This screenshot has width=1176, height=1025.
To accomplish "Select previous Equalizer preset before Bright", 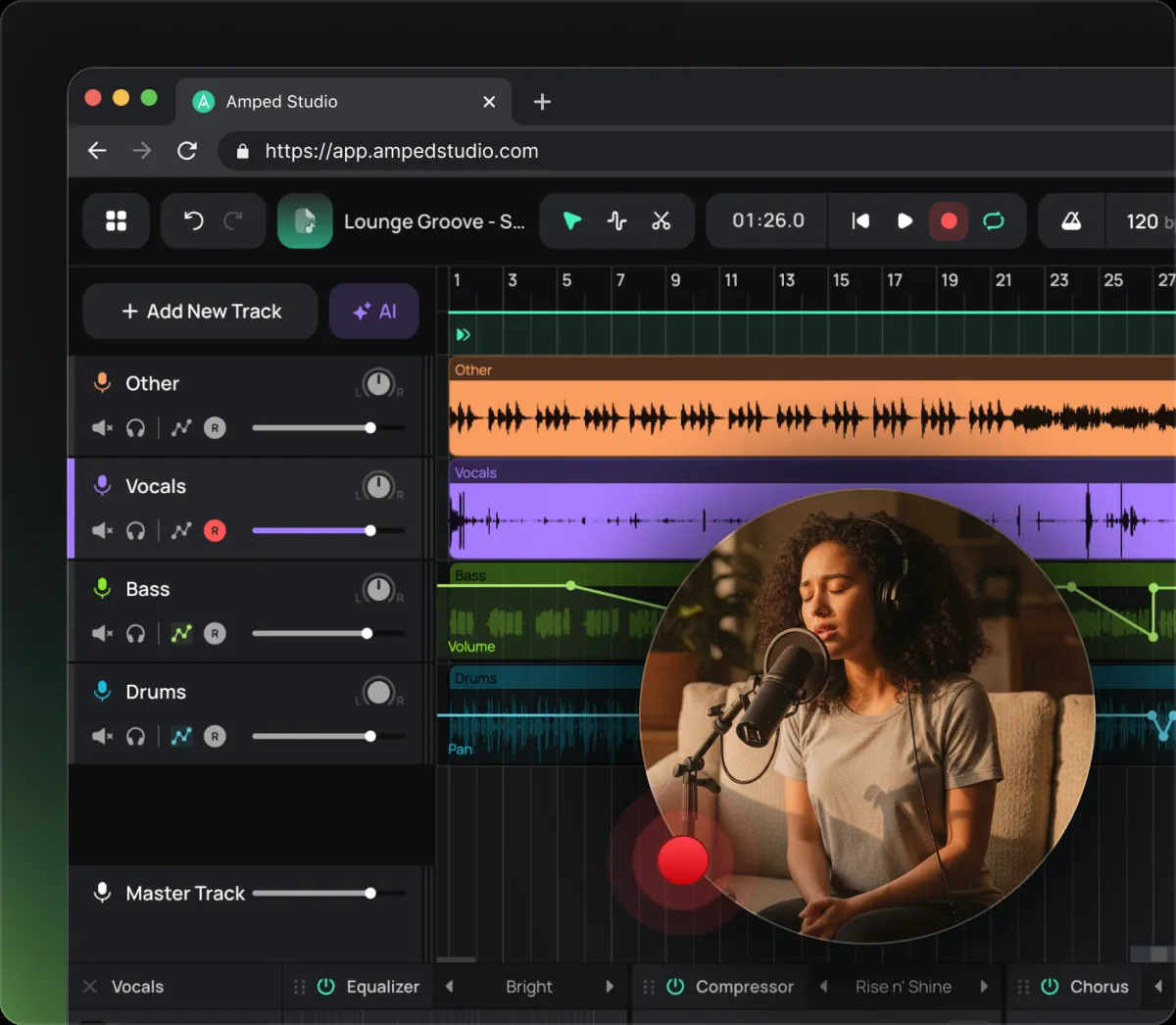I will coord(450,987).
